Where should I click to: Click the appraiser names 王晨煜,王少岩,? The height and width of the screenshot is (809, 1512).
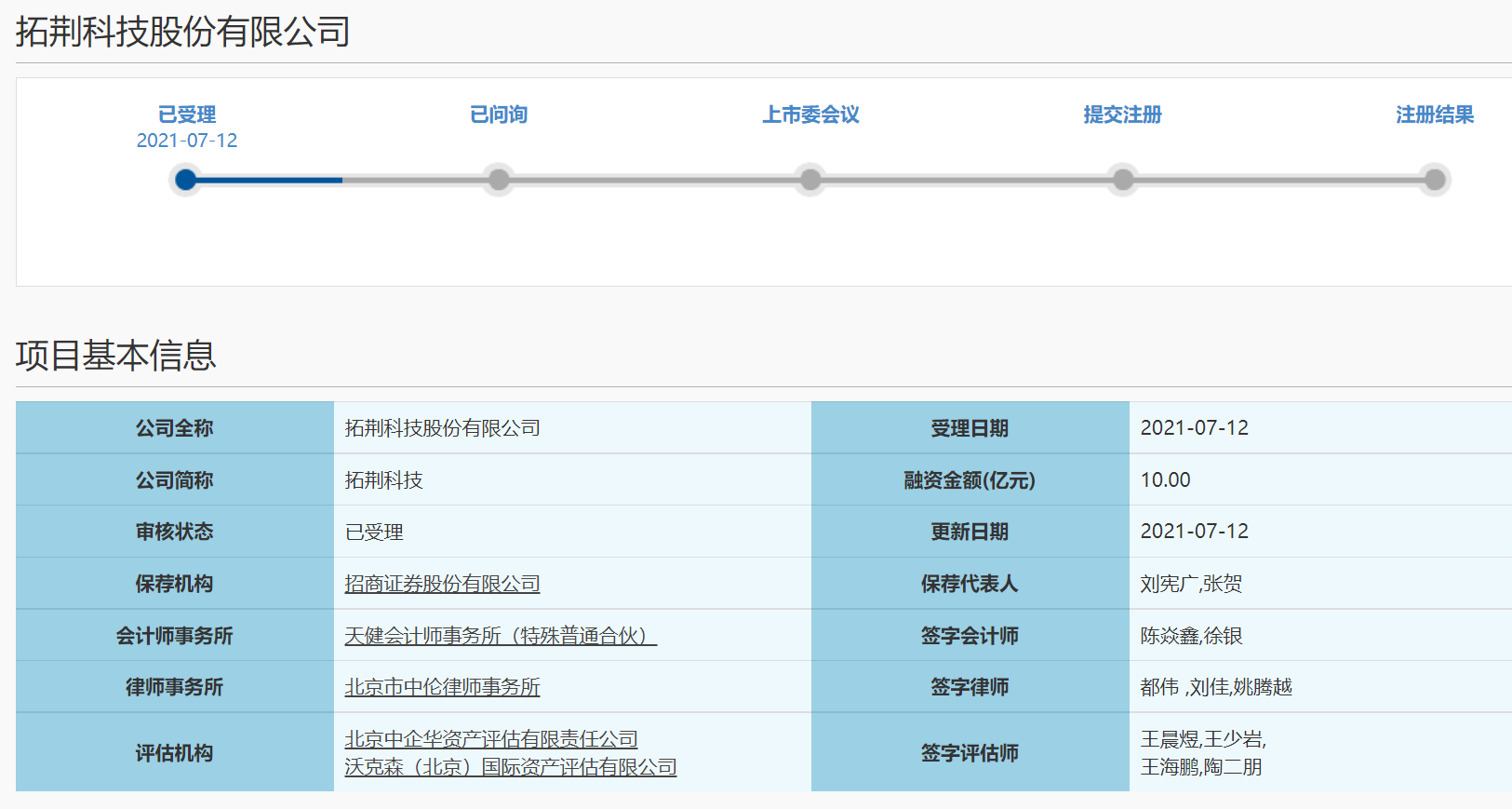point(1203,739)
